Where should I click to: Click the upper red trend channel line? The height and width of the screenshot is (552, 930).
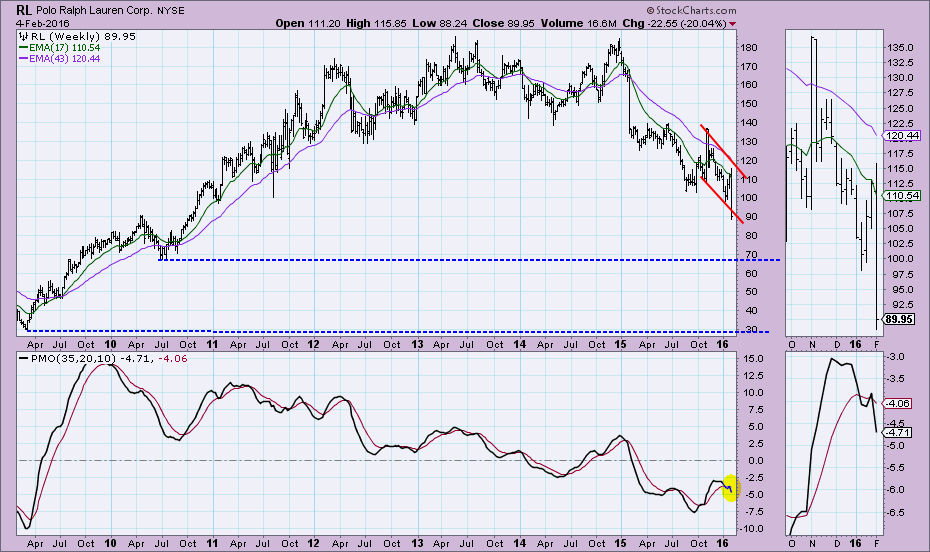(x=722, y=152)
